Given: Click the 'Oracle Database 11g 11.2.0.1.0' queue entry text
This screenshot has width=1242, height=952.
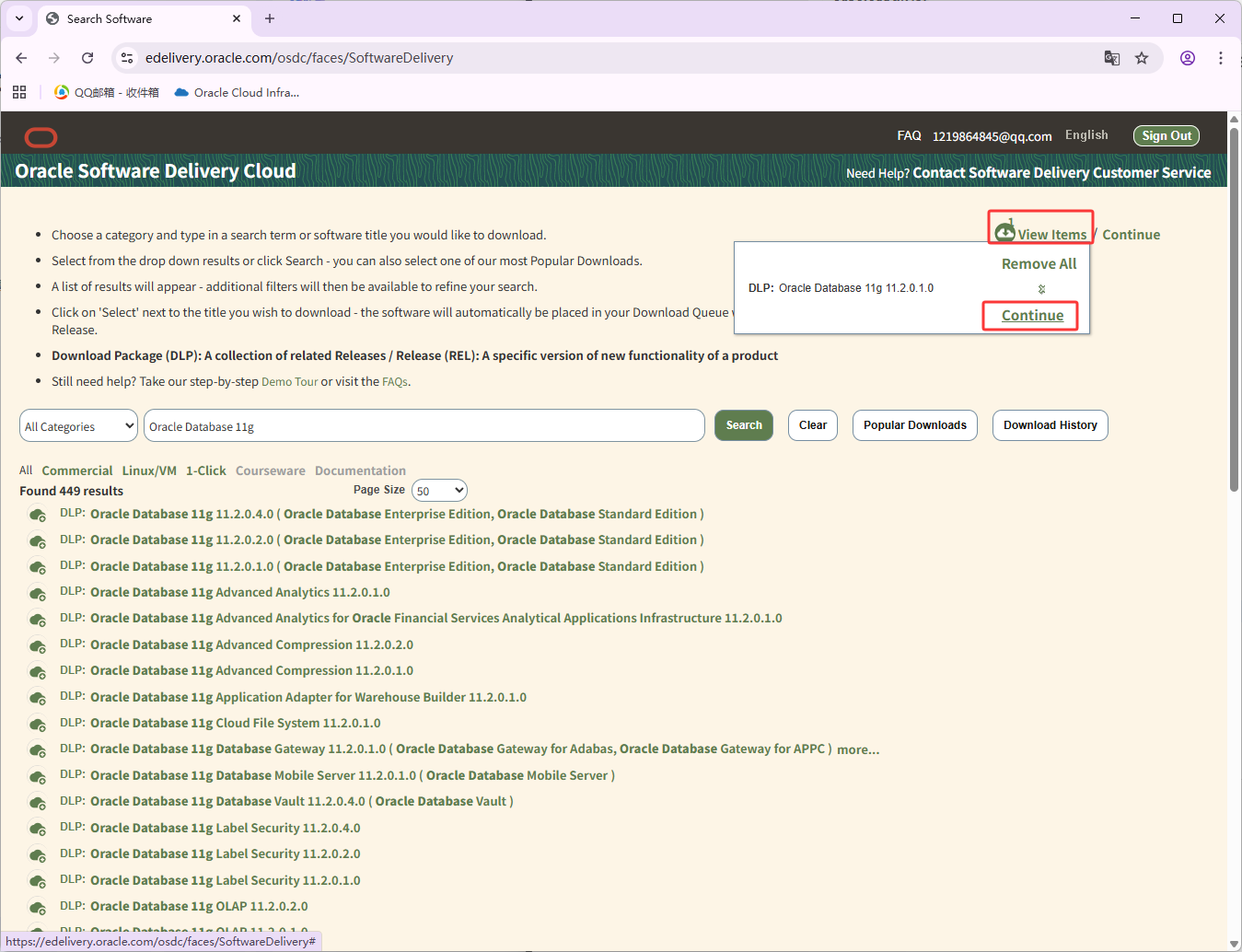Looking at the screenshot, I should click(856, 288).
